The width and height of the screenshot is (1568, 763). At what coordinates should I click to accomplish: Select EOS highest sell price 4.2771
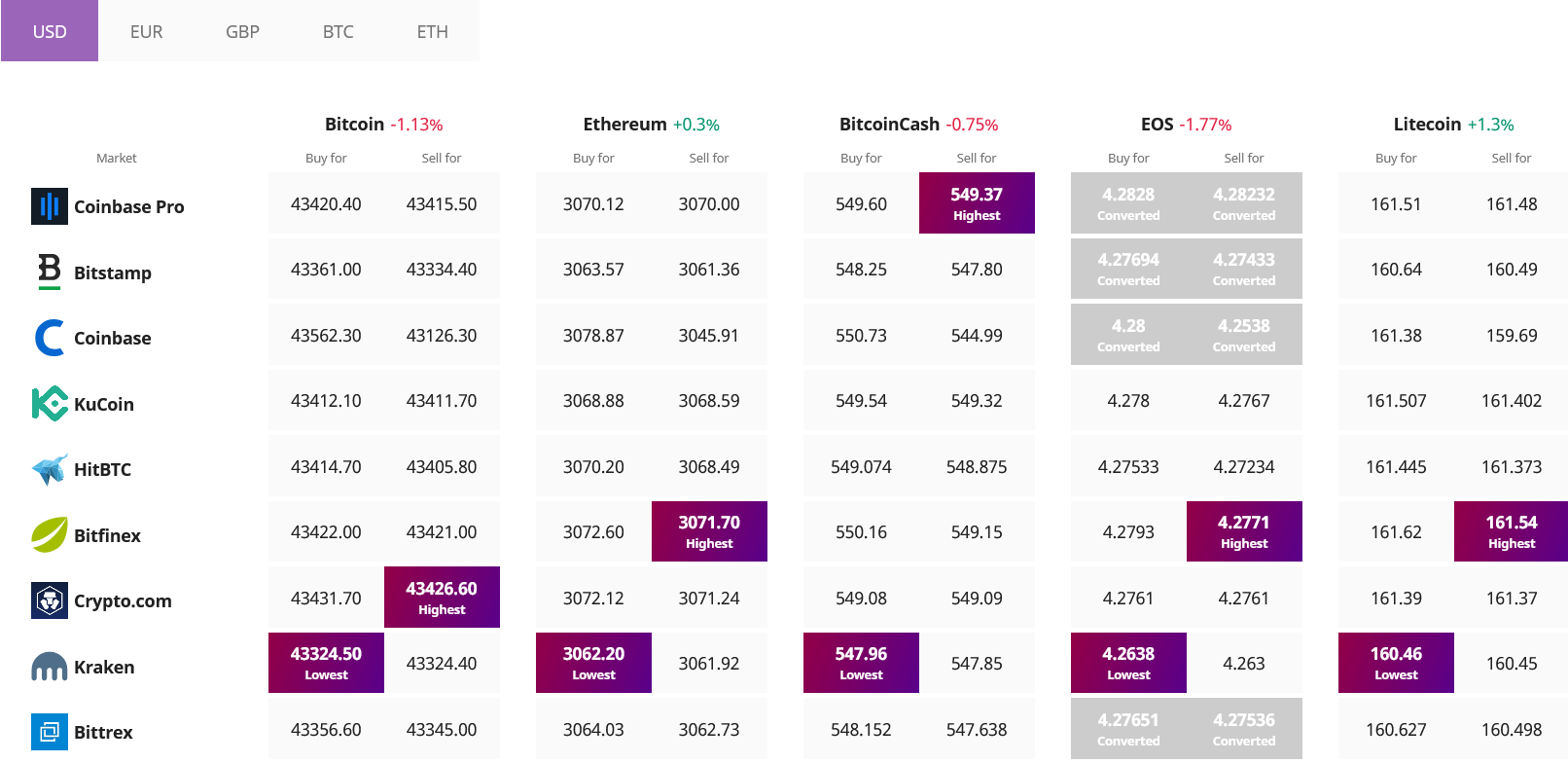[x=1244, y=531]
